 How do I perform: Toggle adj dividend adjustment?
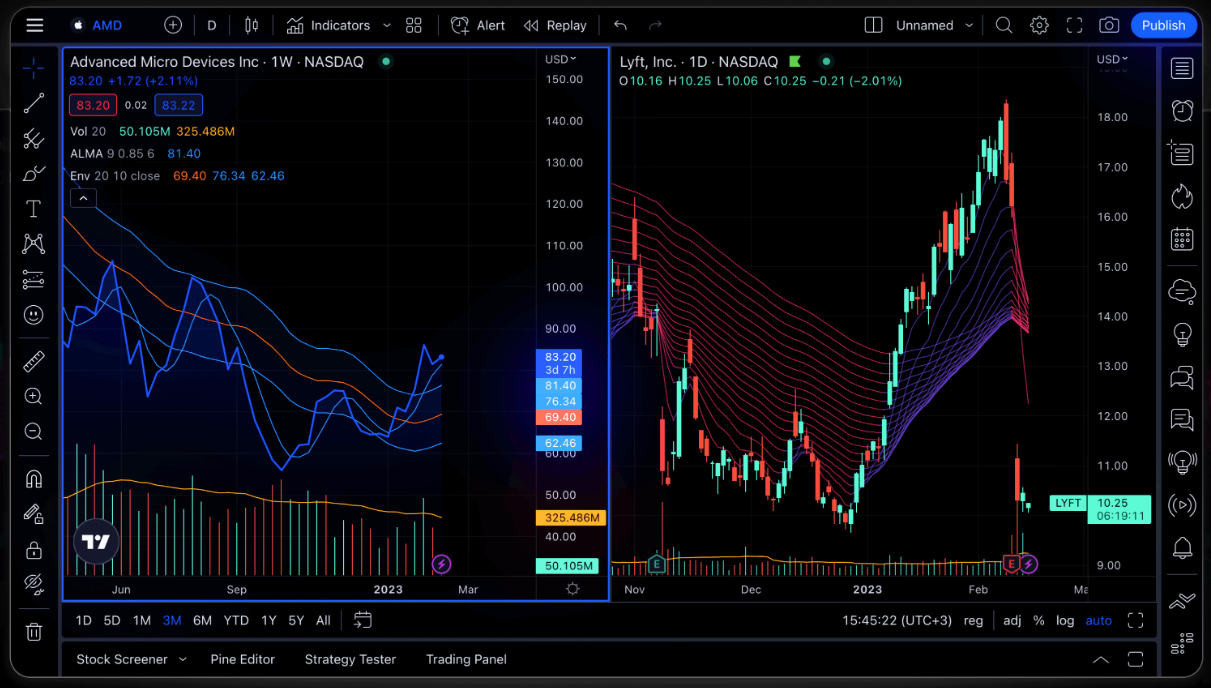[1012, 620]
